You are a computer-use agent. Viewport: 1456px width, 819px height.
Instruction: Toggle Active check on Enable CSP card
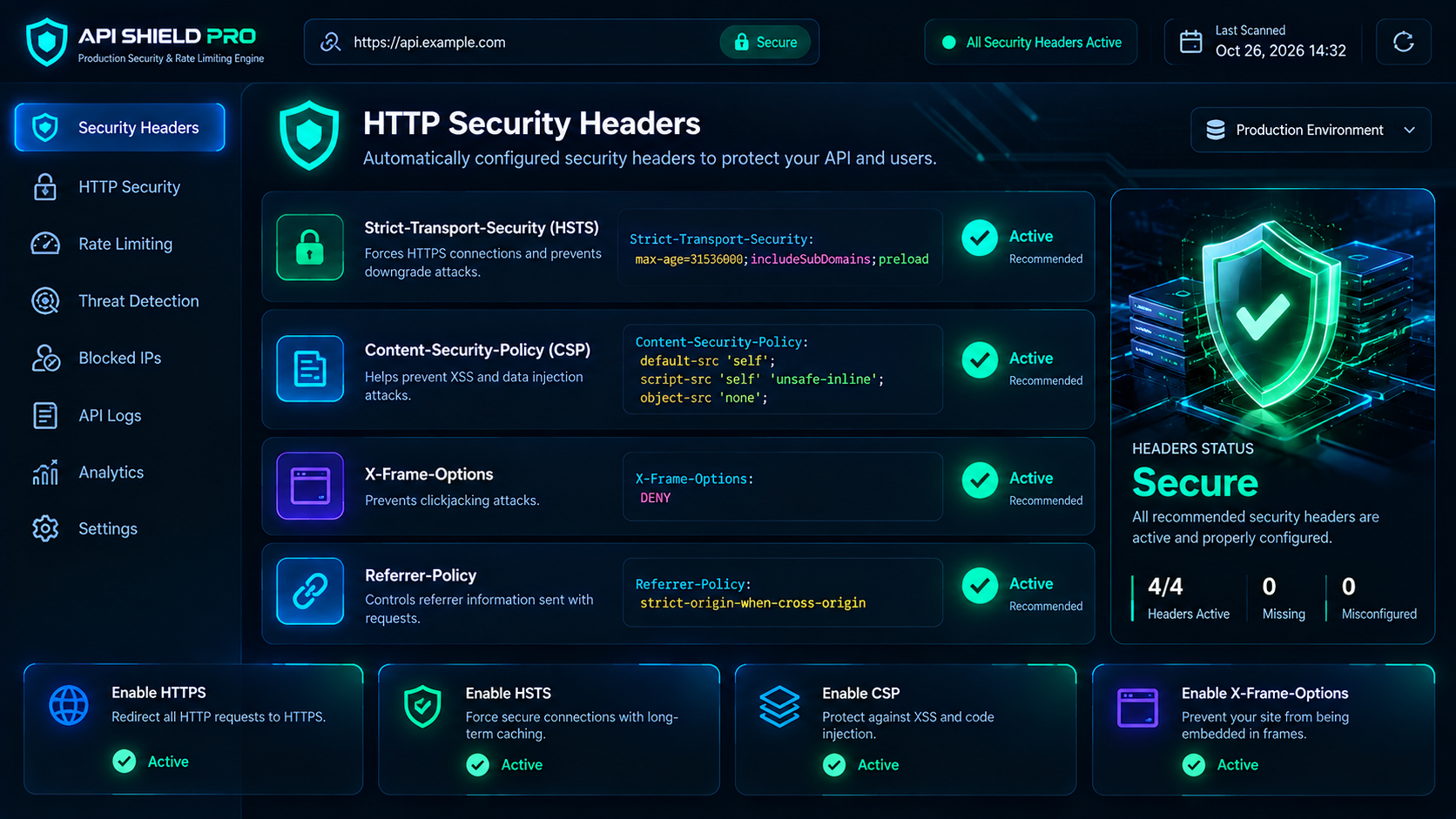tap(834, 765)
